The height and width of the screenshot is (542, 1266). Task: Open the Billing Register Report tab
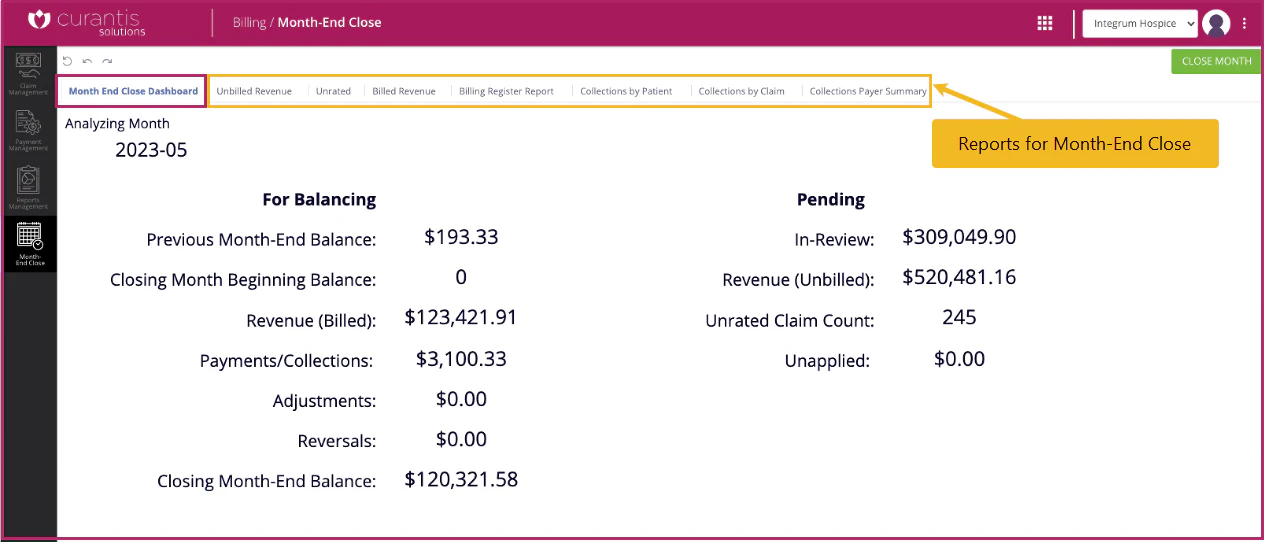pyautogui.click(x=506, y=91)
